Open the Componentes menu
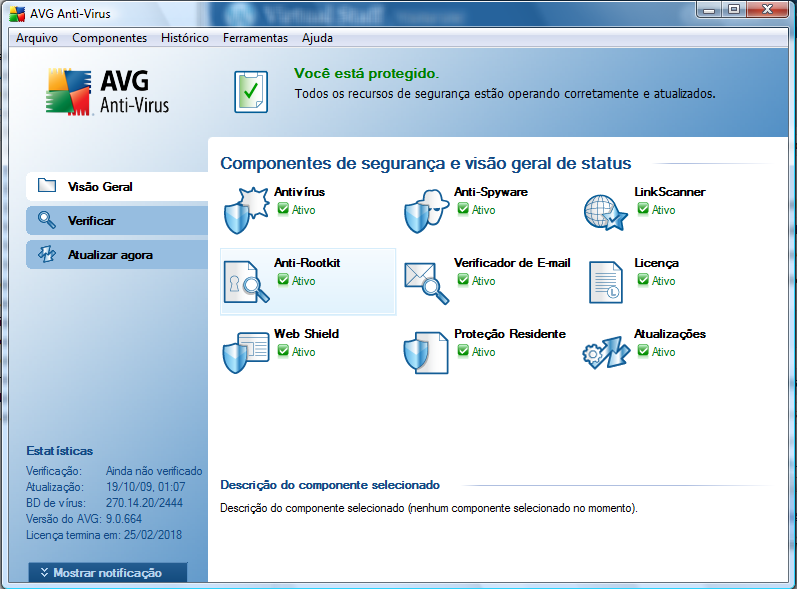Screen dimensions: 797x589 [109, 38]
